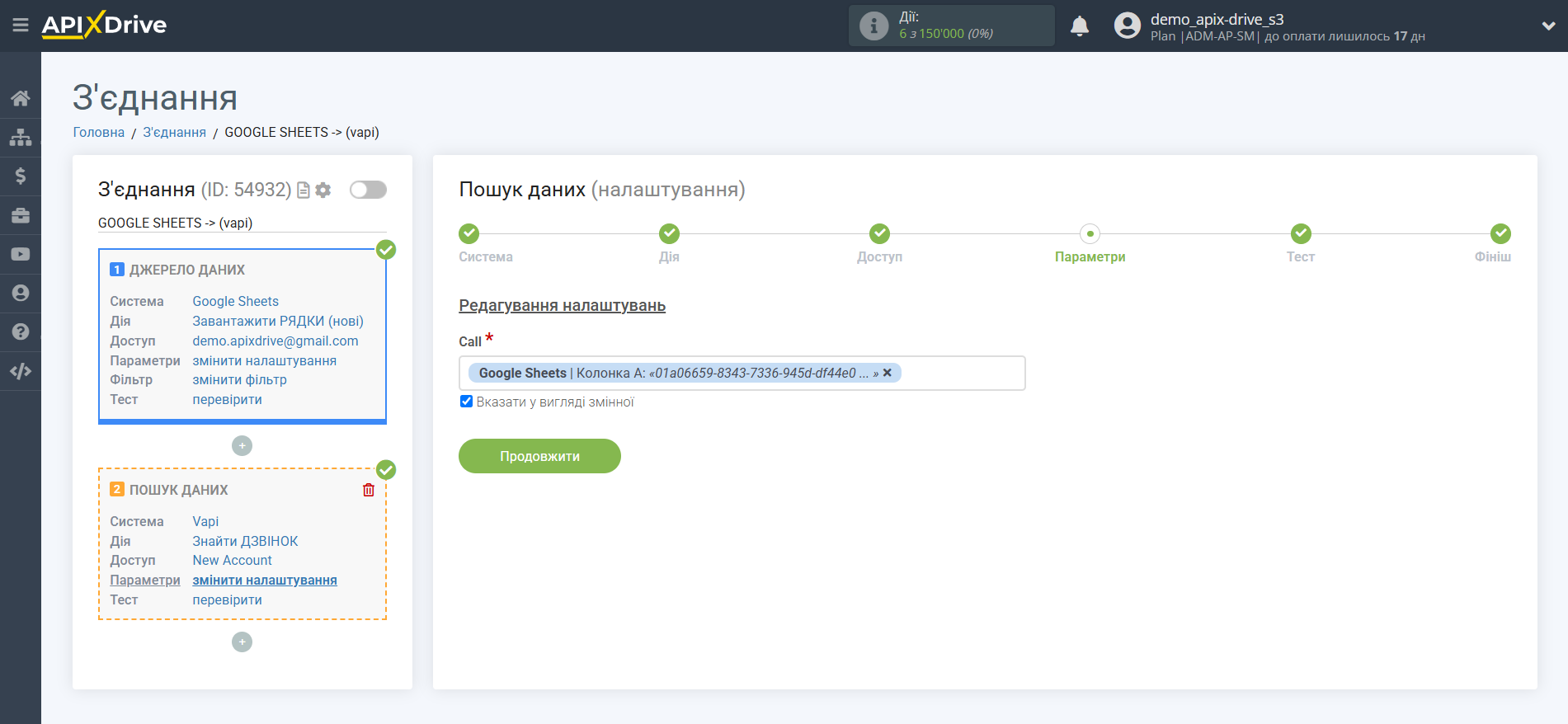1568x724 pixels.
Task: Open the Головна breadcrumb link
Action: pyautogui.click(x=99, y=132)
